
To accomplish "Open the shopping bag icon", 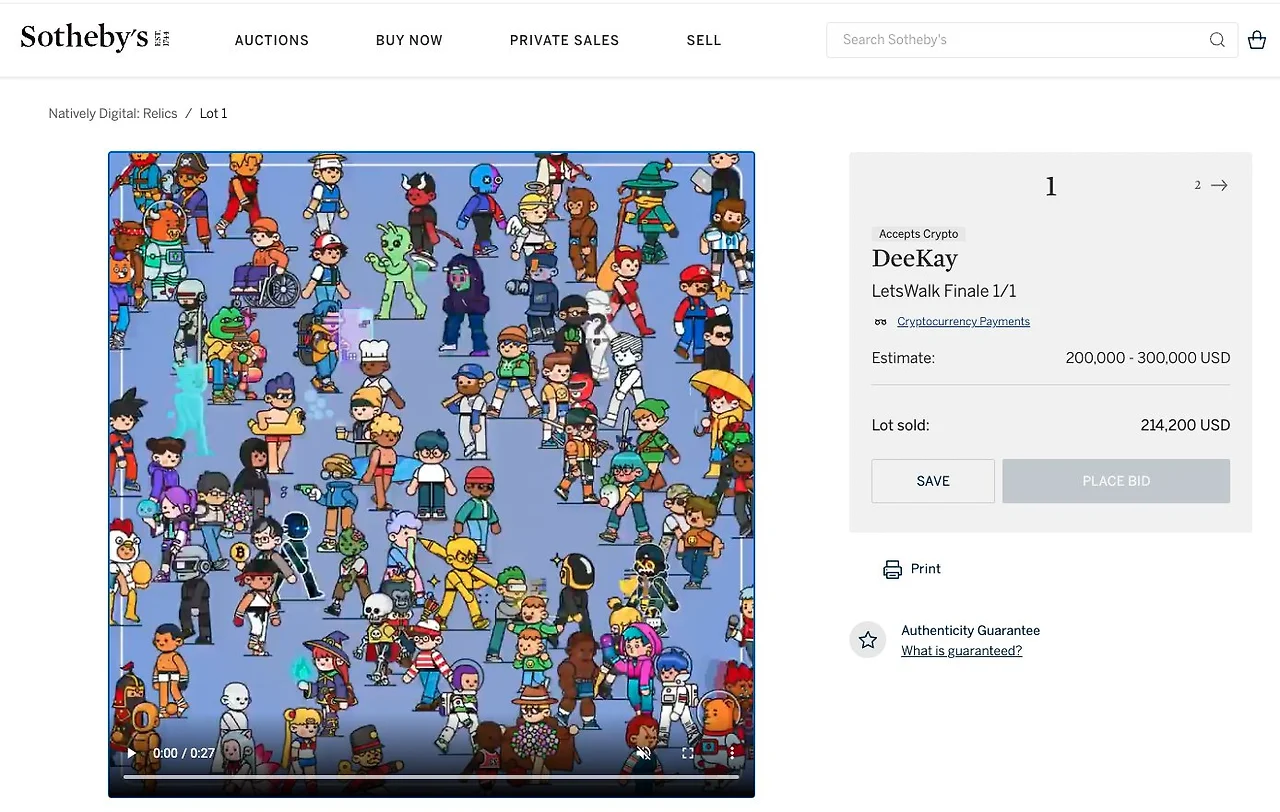I will (x=1257, y=40).
